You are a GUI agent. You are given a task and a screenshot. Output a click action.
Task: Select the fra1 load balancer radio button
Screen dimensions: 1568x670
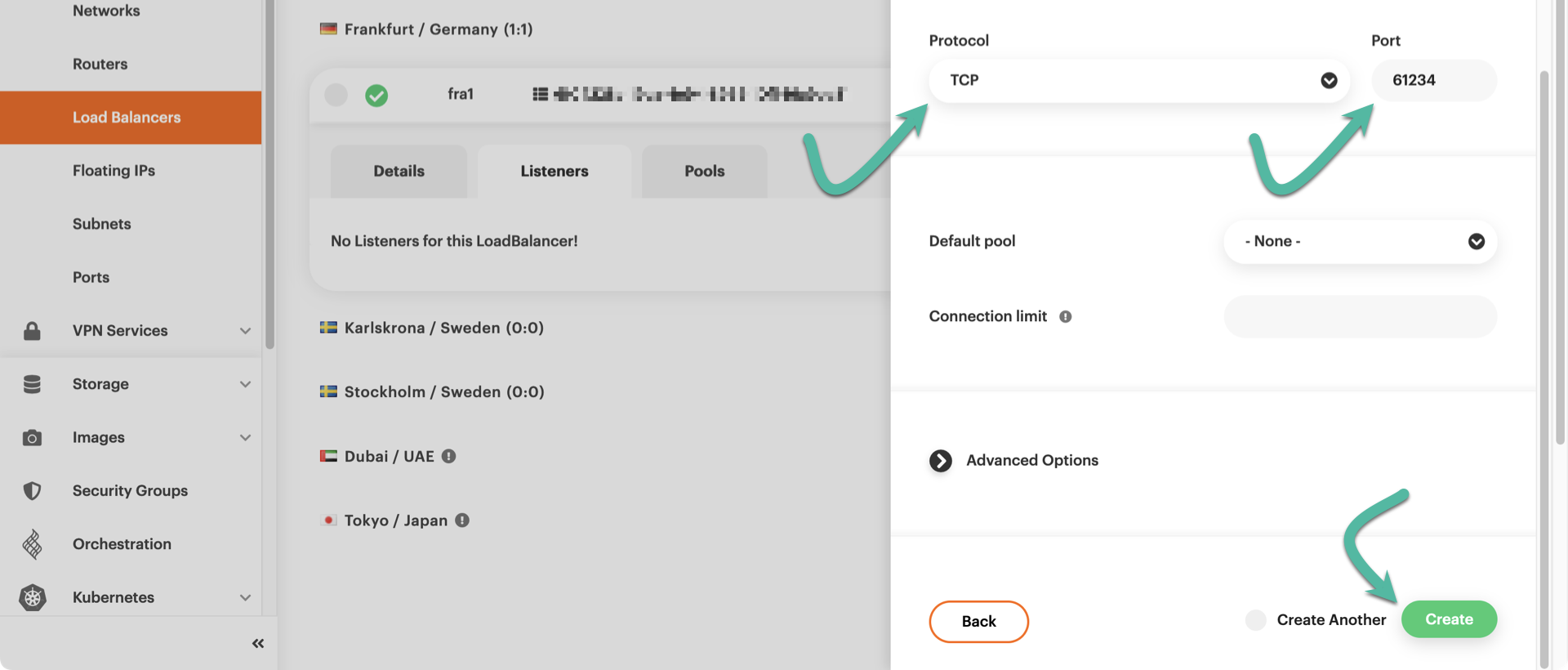click(336, 95)
